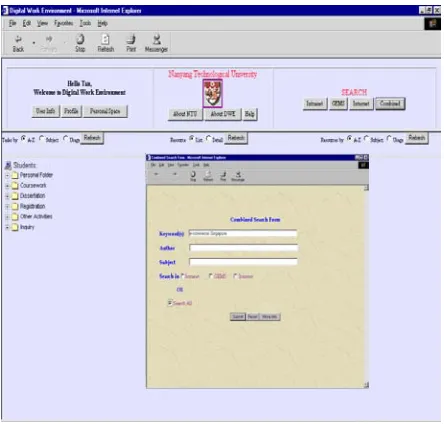This screenshot has width=444, height=424.
Task: Click the Internet Explorer logo in the main window
Action: tap(432, 24)
